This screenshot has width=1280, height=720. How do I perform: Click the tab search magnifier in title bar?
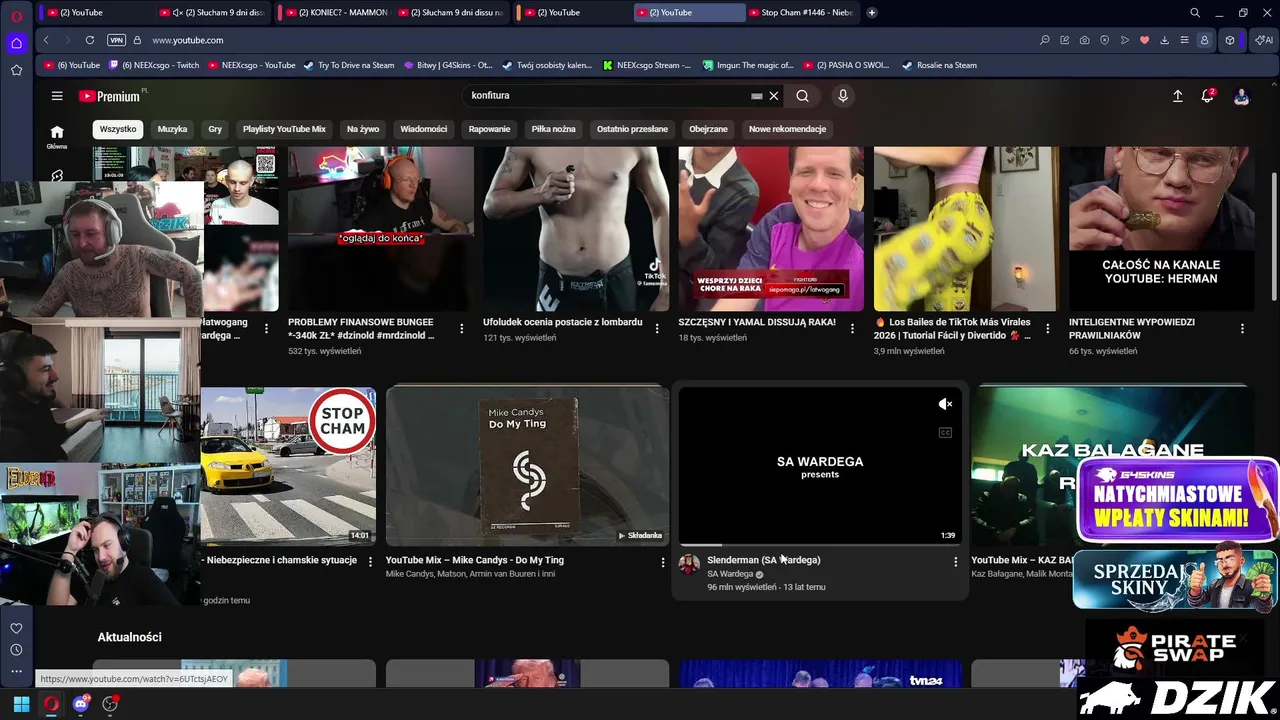[x=1195, y=13]
